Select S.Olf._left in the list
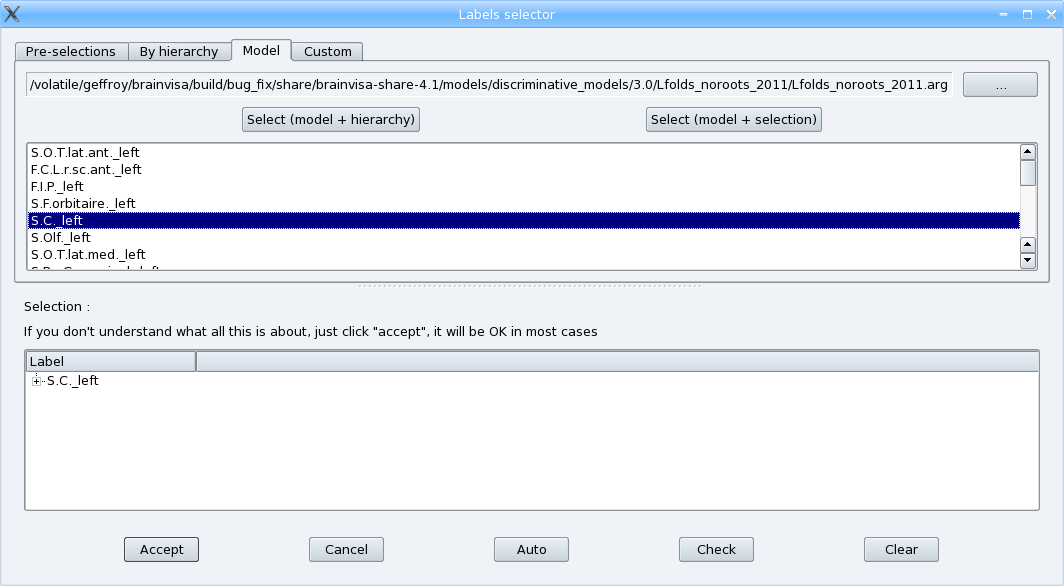Image resolution: width=1064 pixels, height=586 pixels. pos(61,238)
